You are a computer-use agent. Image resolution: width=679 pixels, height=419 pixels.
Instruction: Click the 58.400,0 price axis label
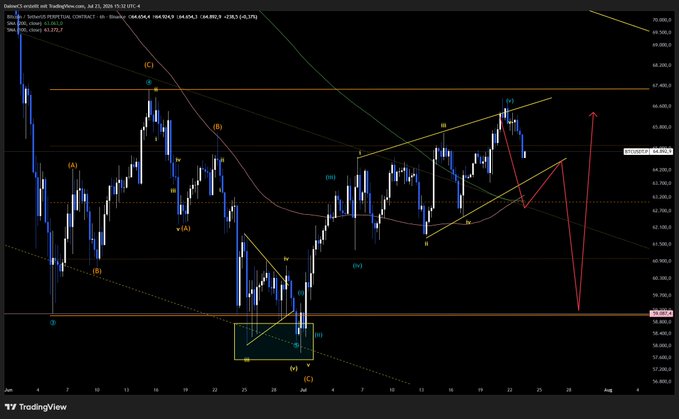coord(662,333)
